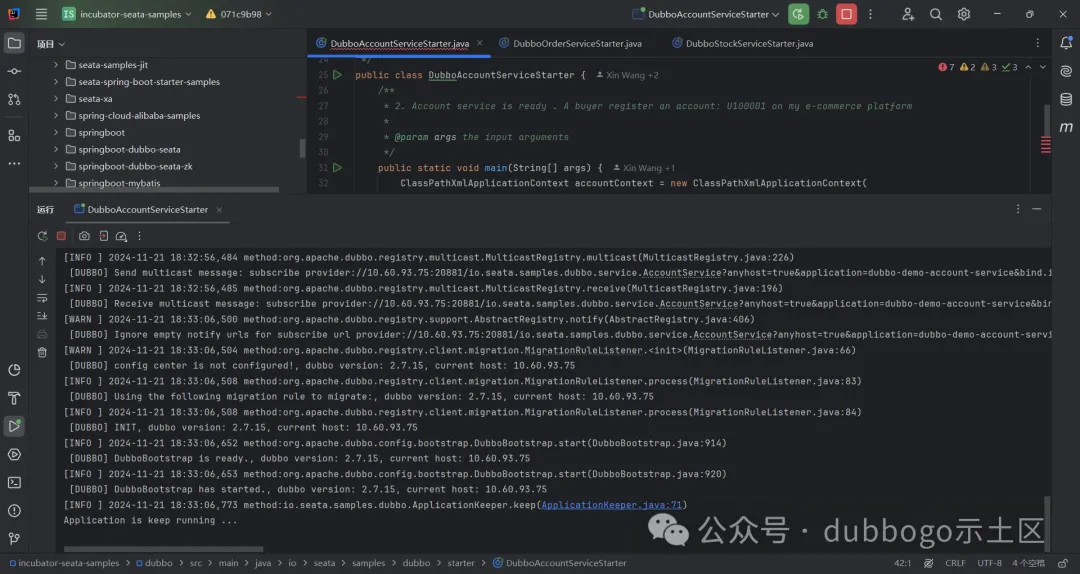Toggle soft-wrap in the run console
The width and height of the screenshot is (1080, 574).
click(42, 298)
